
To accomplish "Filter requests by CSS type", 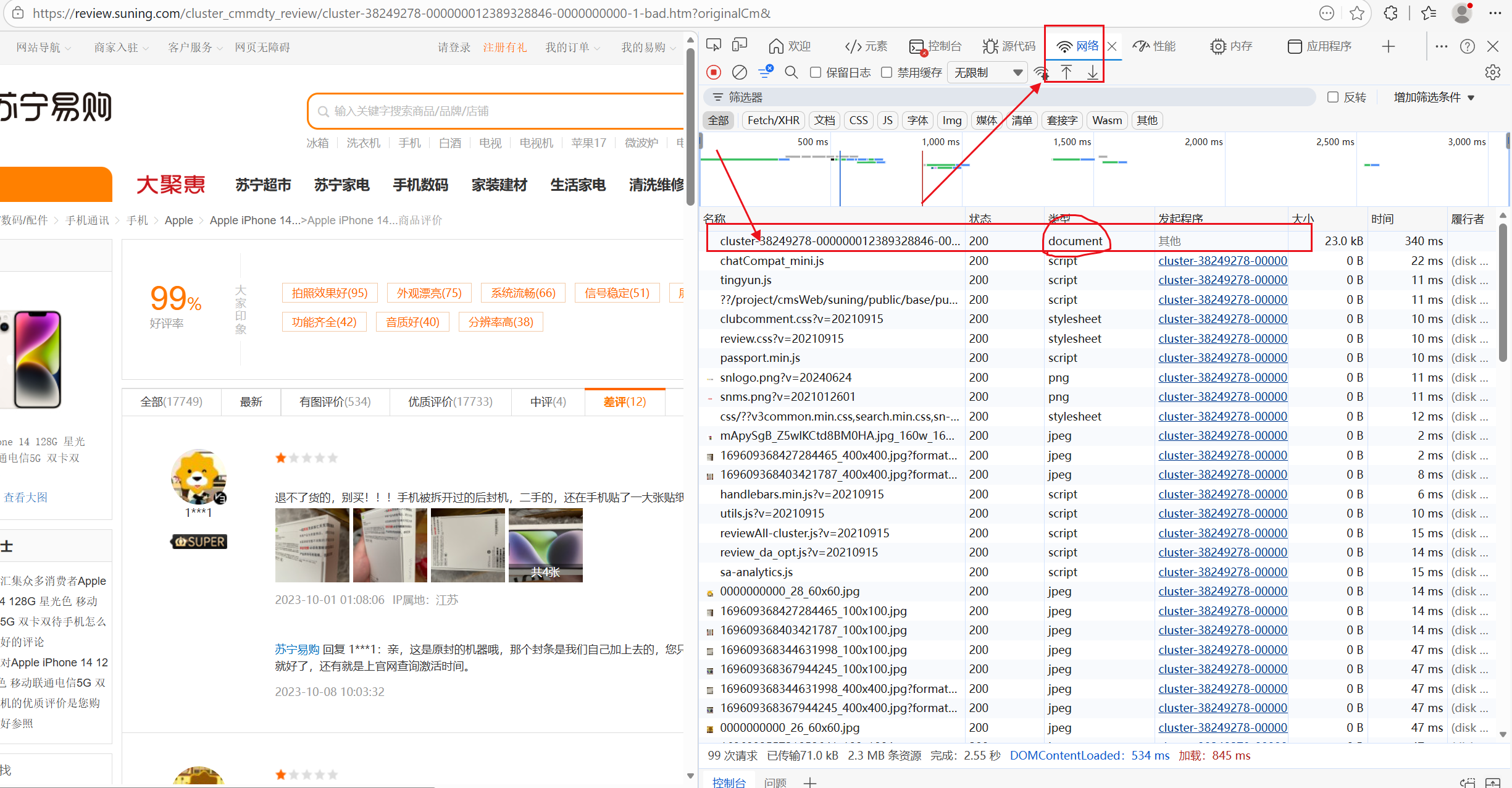I will (858, 120).
